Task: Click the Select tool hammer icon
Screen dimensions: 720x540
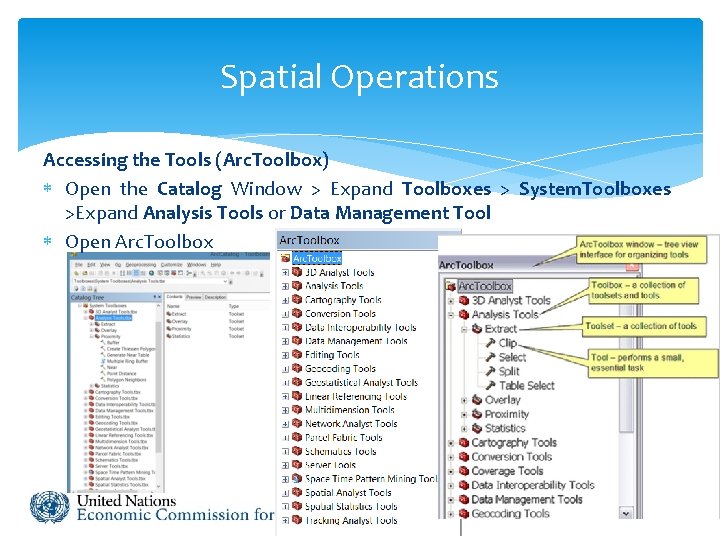Action: tap(491, 357)
